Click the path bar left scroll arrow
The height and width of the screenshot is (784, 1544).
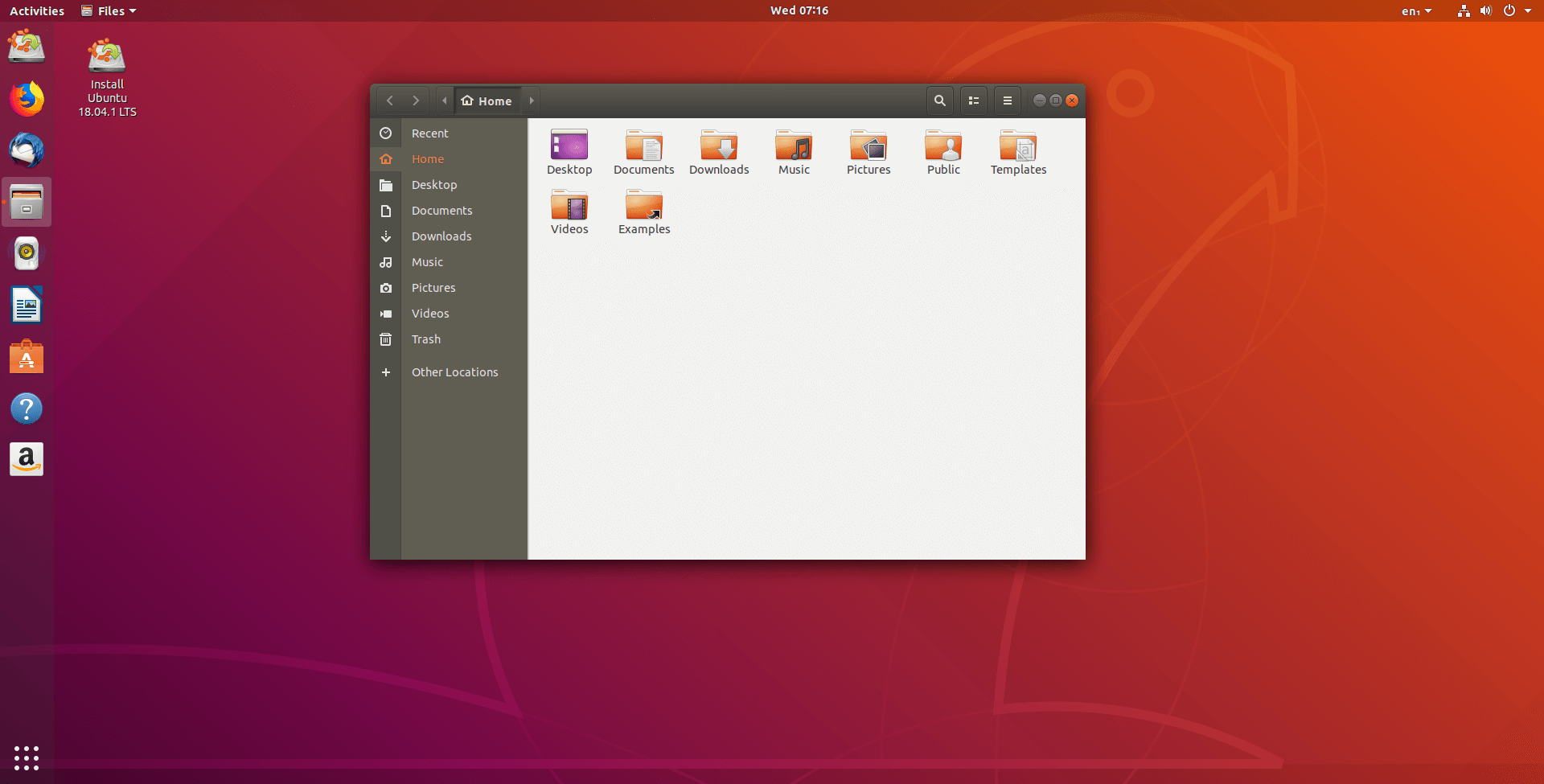tap(445, 101)
